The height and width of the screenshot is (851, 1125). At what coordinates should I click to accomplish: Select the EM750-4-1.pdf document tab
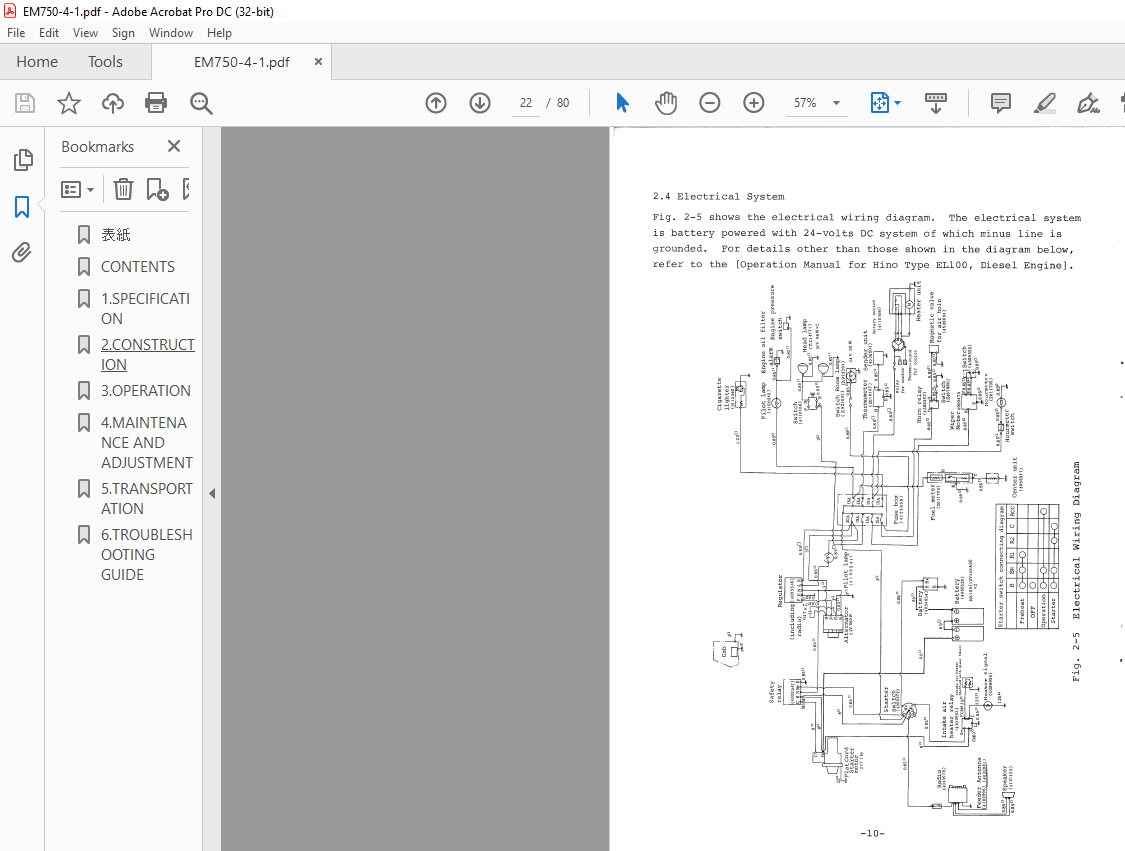tap(242, 62)
